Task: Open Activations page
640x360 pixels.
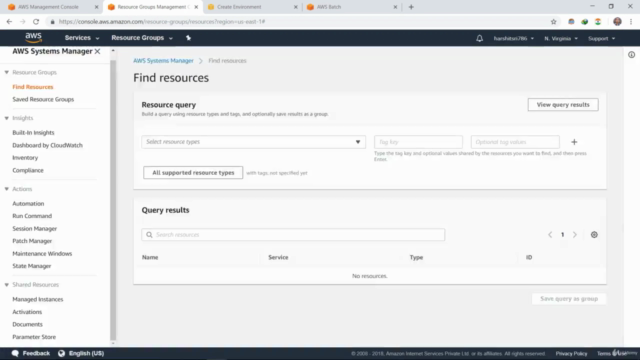Action: [27, 312]
